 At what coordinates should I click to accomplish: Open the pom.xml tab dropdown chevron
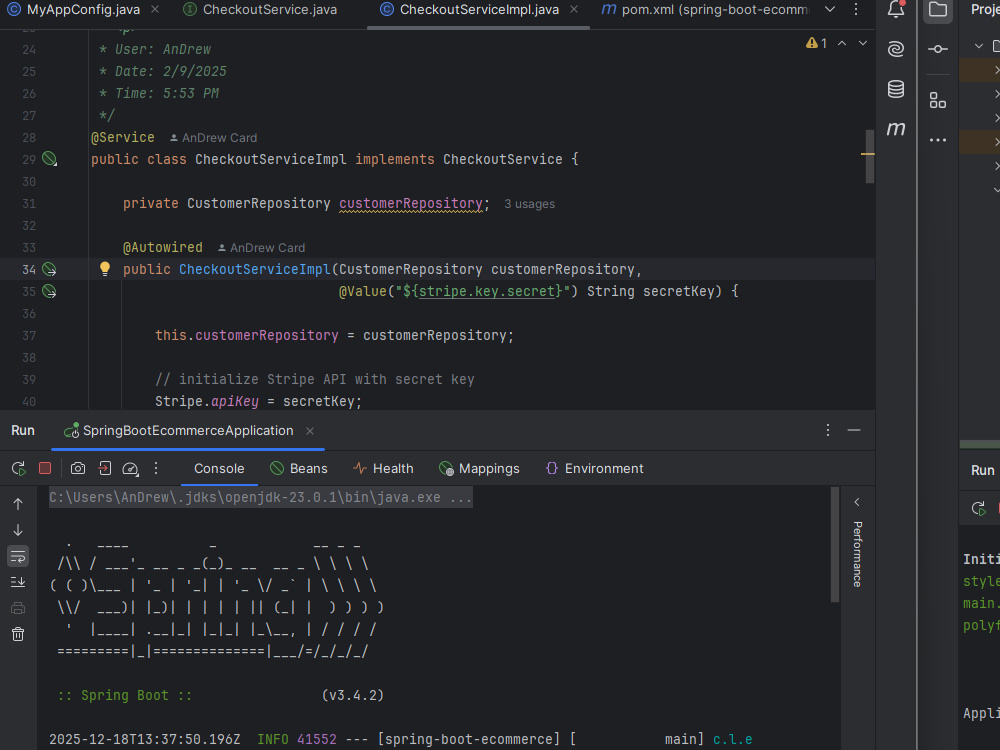pyautogui.click(x=832, y=10)
